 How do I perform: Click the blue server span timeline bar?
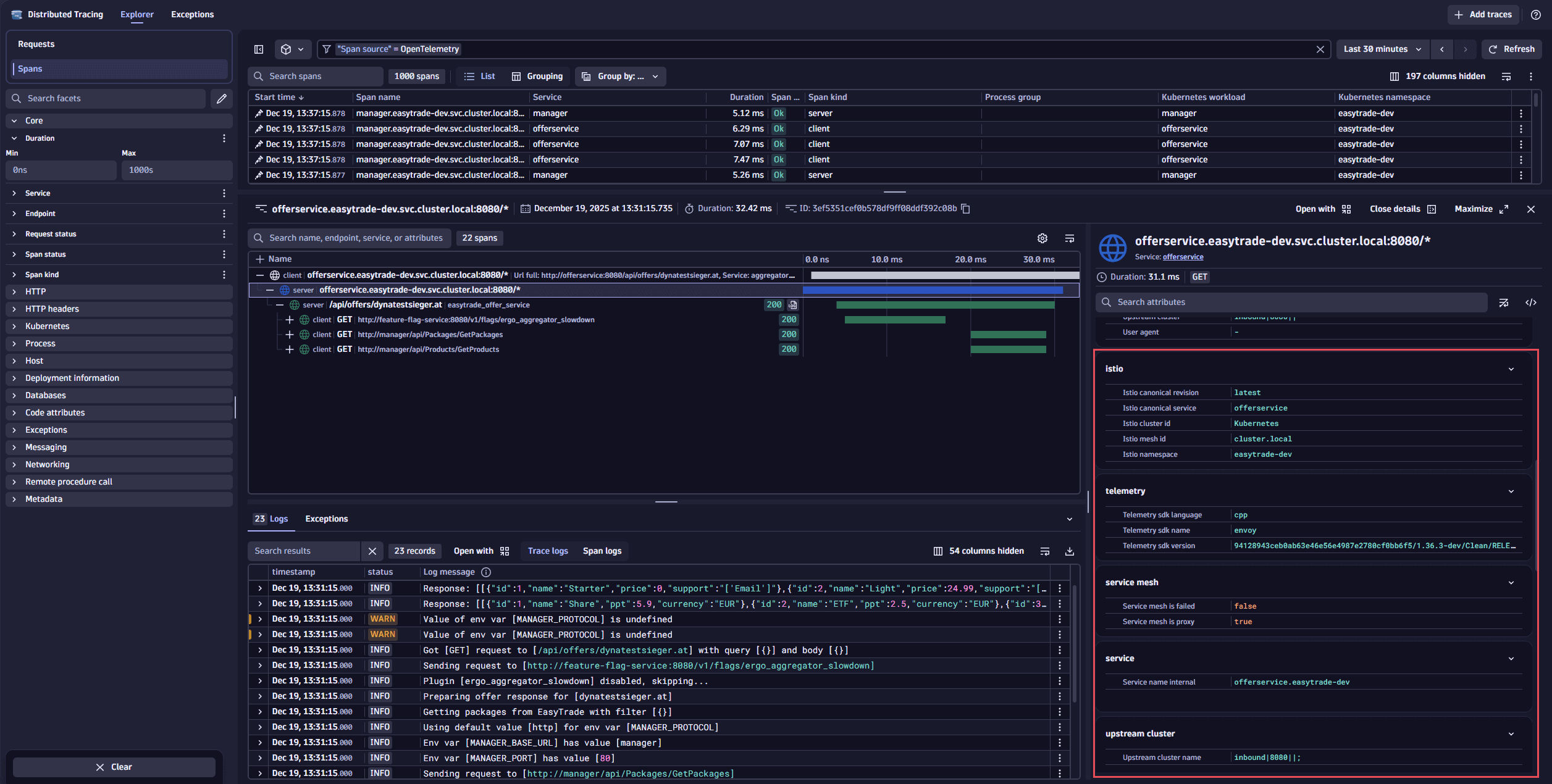point(933,290)
